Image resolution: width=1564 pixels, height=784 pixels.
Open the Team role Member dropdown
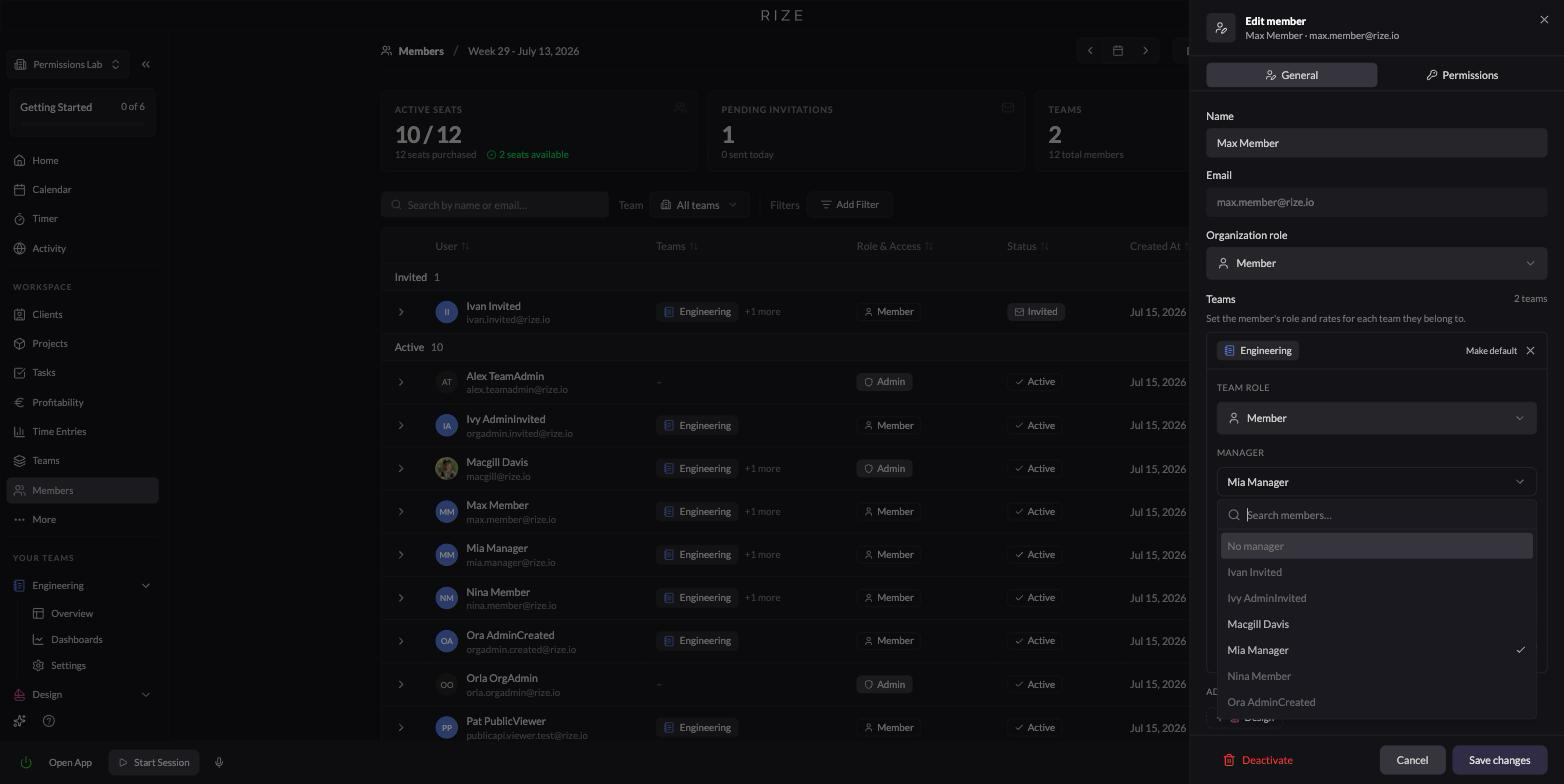point(1376,418)
